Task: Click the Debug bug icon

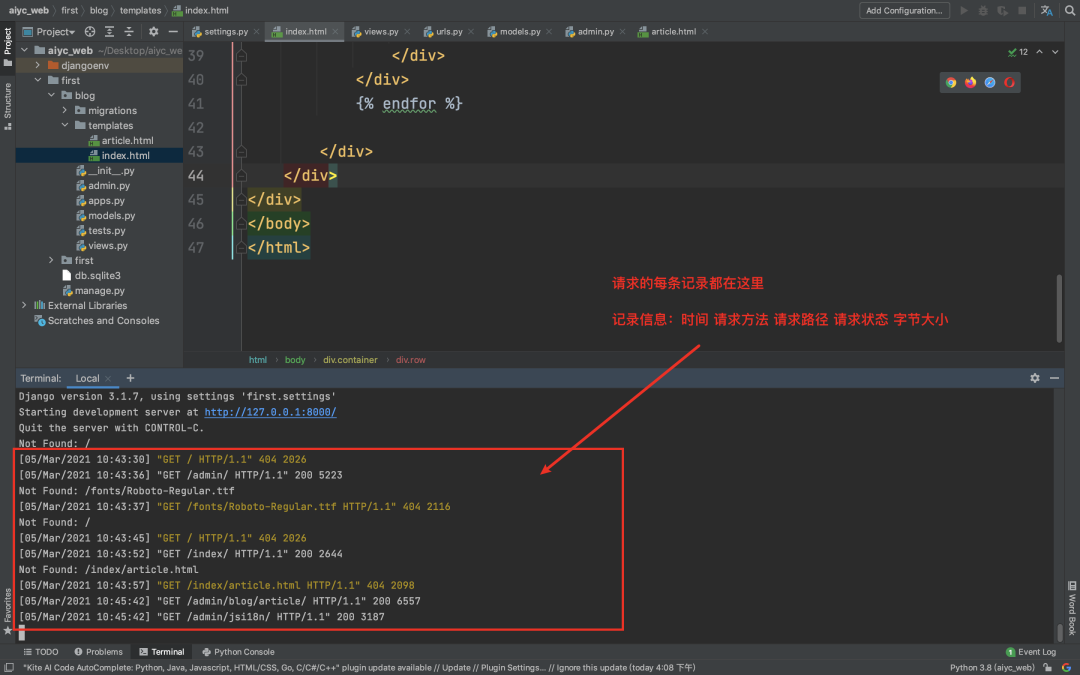Action: click(983, 10)
